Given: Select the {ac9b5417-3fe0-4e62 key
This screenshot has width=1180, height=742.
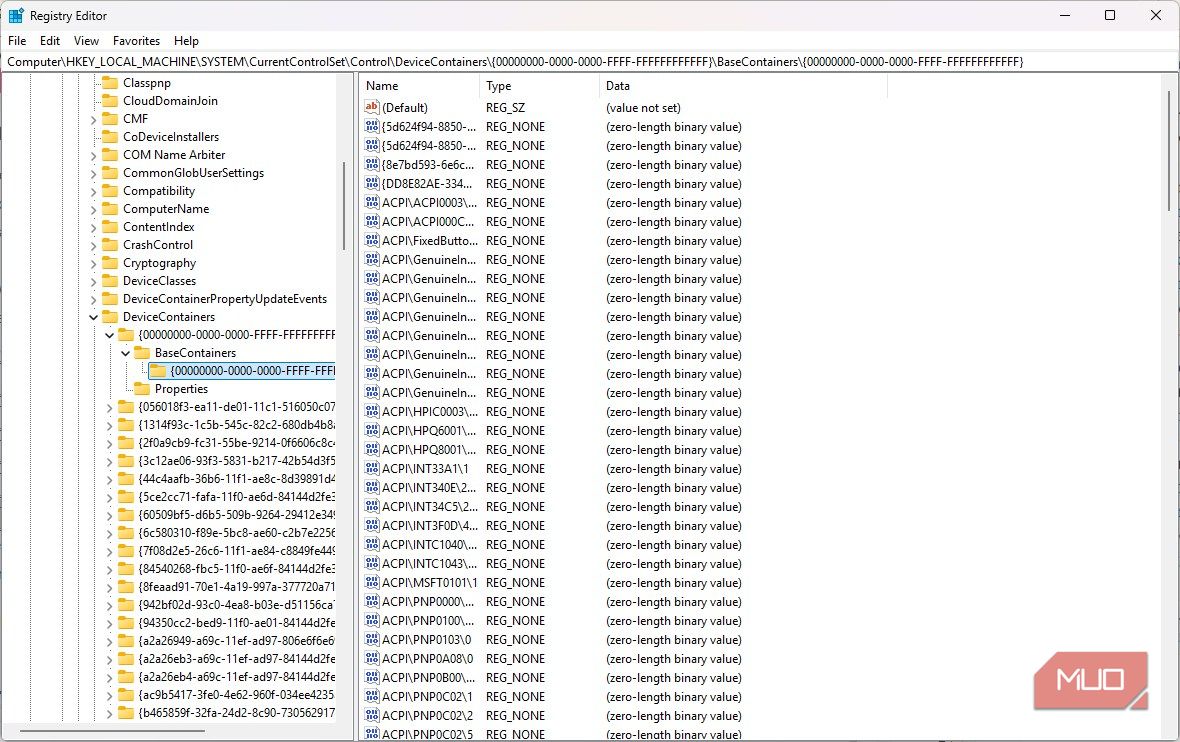Looking at the screenshot, I should click(x=236, y=695).
